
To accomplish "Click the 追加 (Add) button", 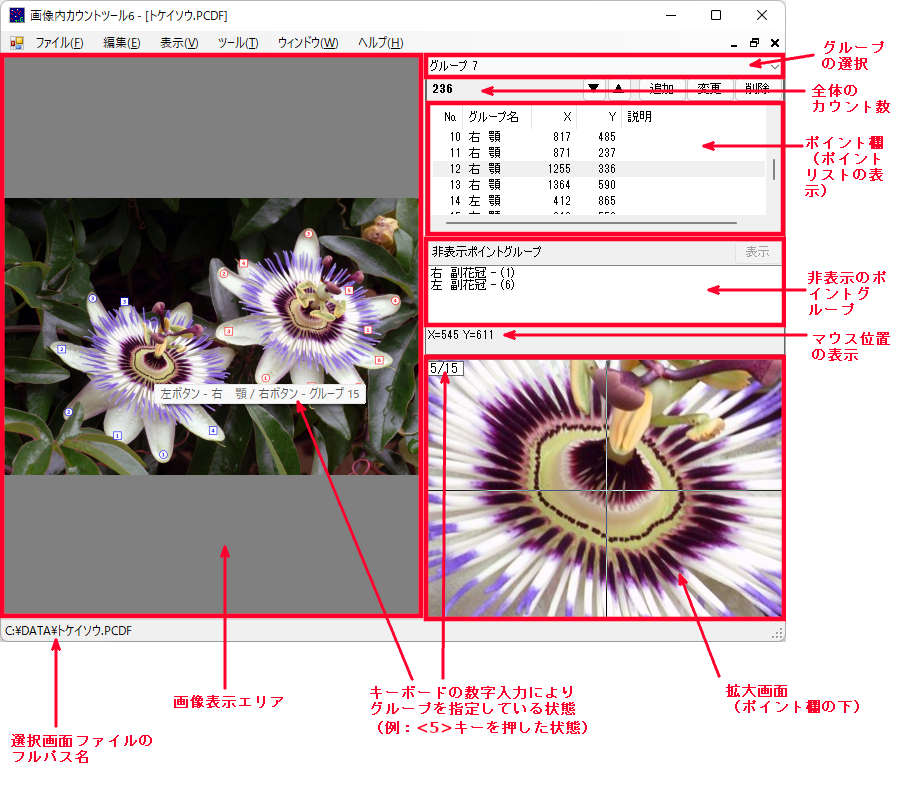I will [663, 88].
